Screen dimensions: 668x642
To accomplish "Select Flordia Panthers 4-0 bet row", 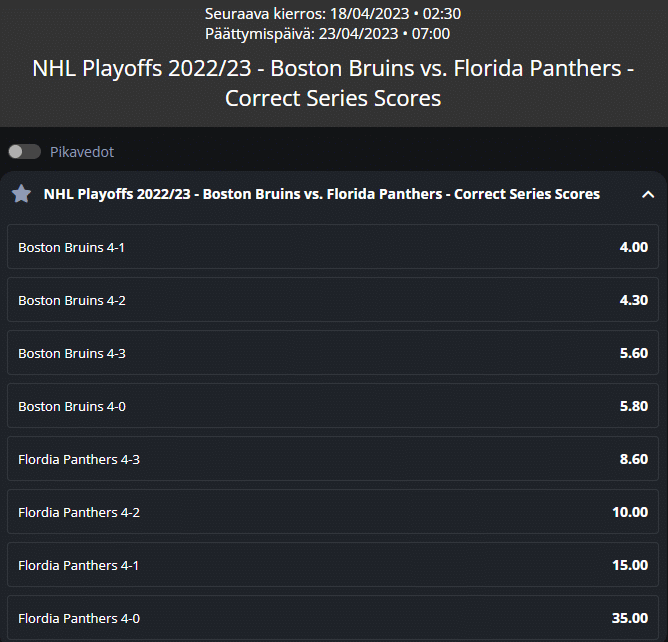I will [333, 618].
